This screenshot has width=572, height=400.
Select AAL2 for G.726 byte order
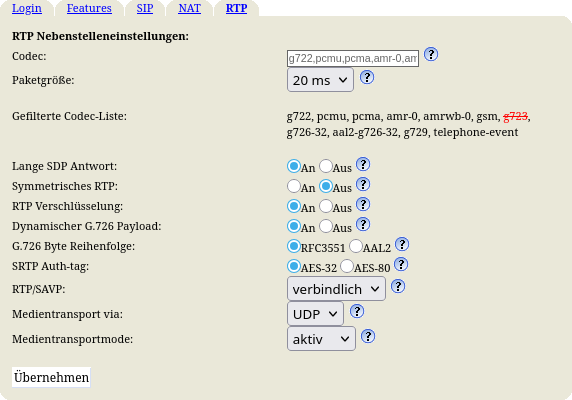pyautogui.click(x=356, y=246)
